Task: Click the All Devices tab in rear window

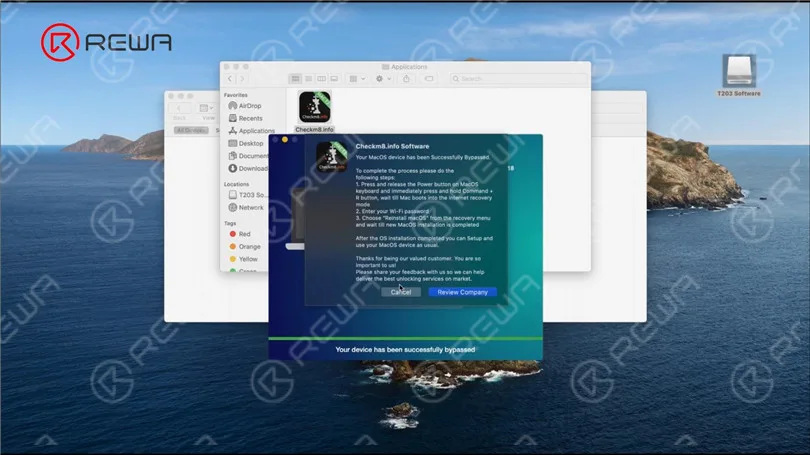Action: [191, 130]
